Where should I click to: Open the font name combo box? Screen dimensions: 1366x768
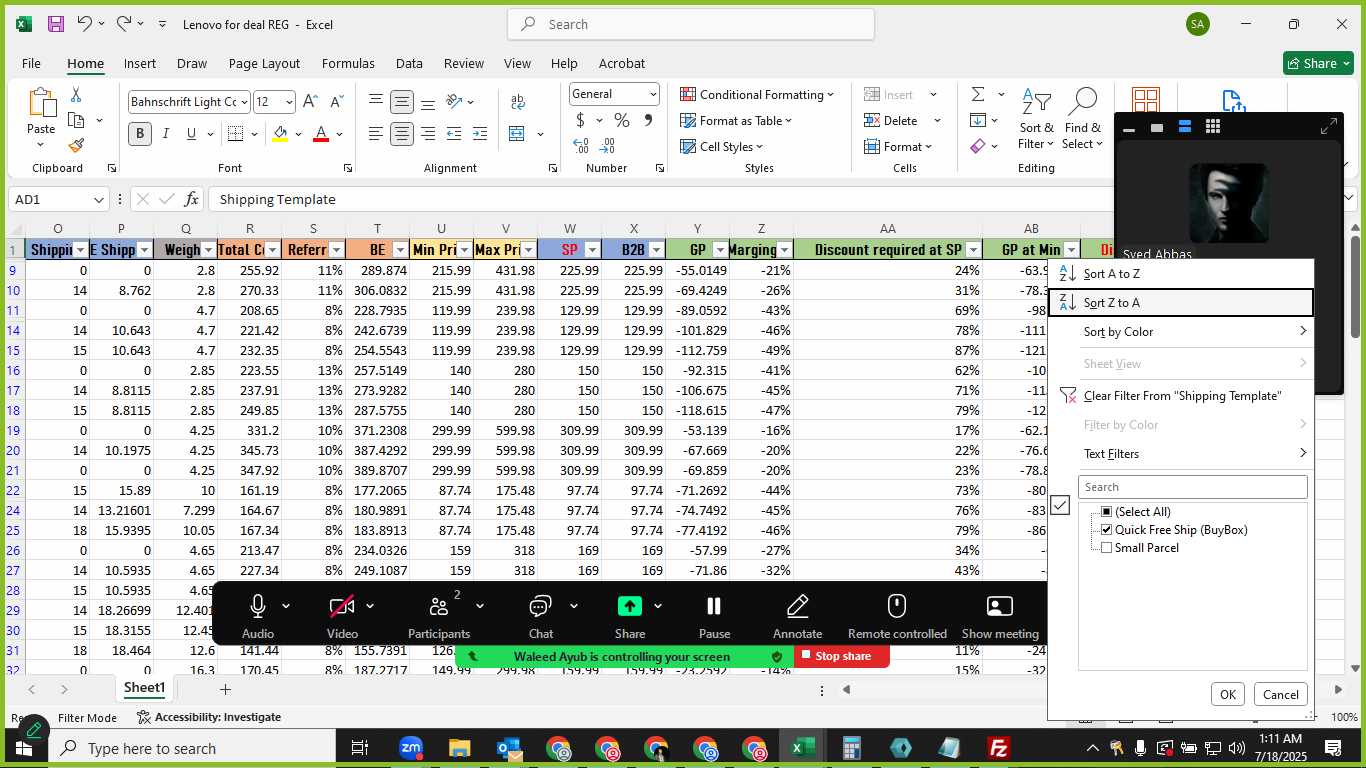(187, 101)
